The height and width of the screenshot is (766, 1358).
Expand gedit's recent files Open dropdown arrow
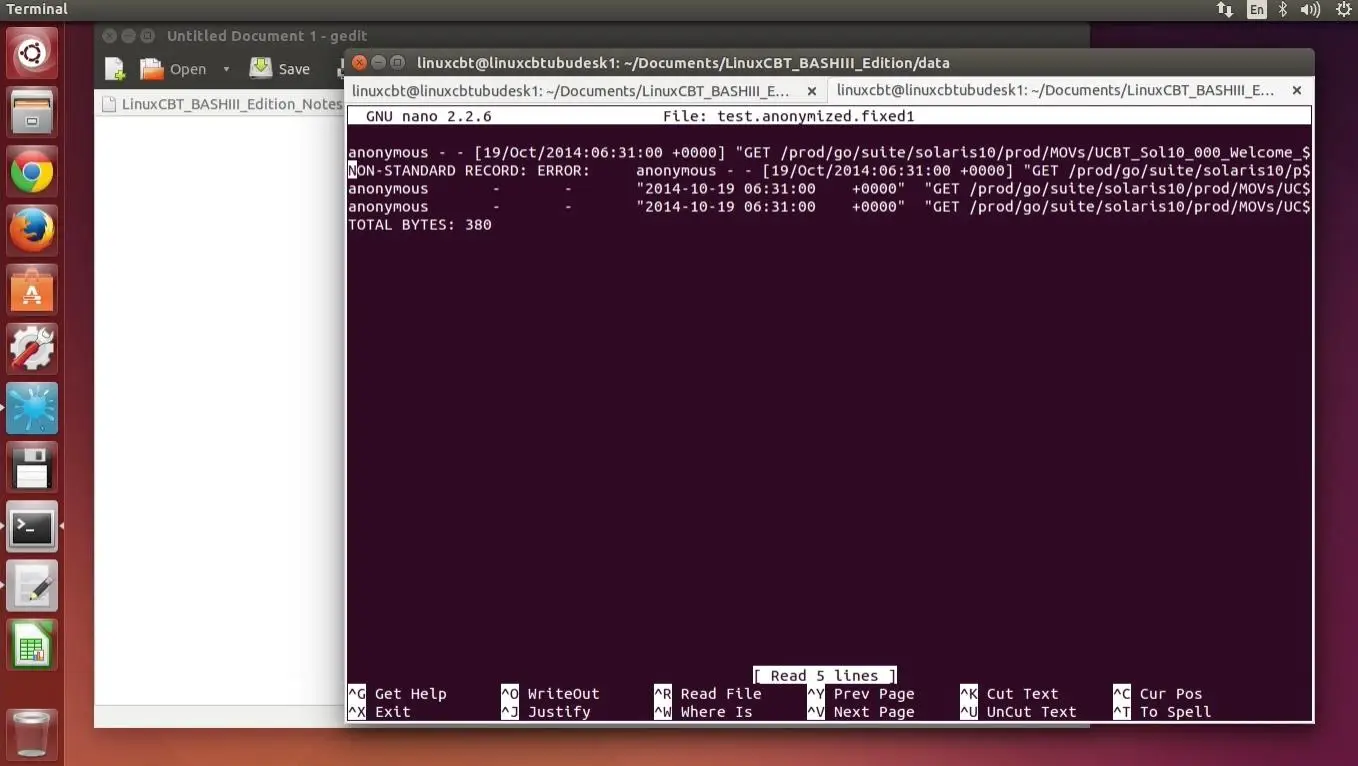pyautogui.click(x=226, y=69)
